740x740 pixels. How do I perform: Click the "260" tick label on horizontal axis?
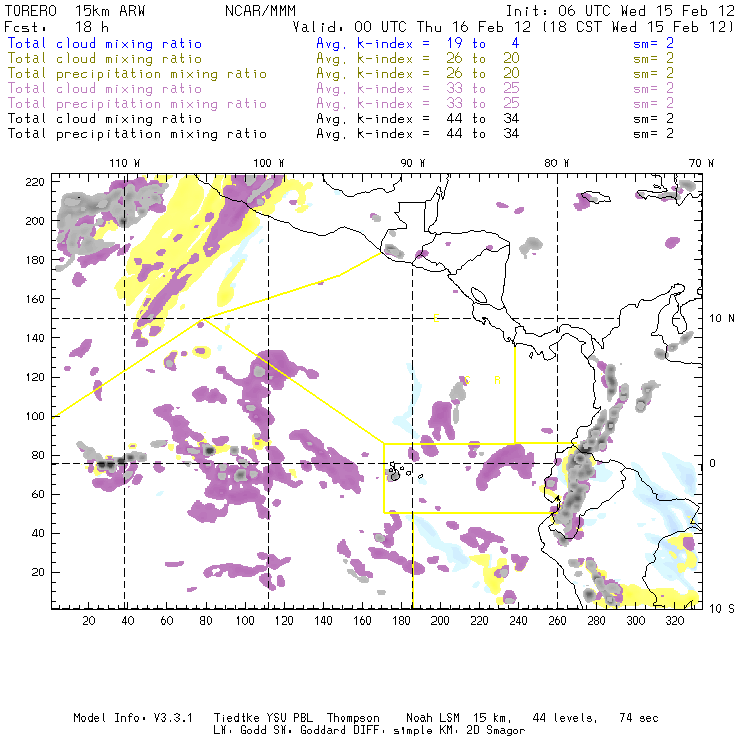click(x=557, y=621)
